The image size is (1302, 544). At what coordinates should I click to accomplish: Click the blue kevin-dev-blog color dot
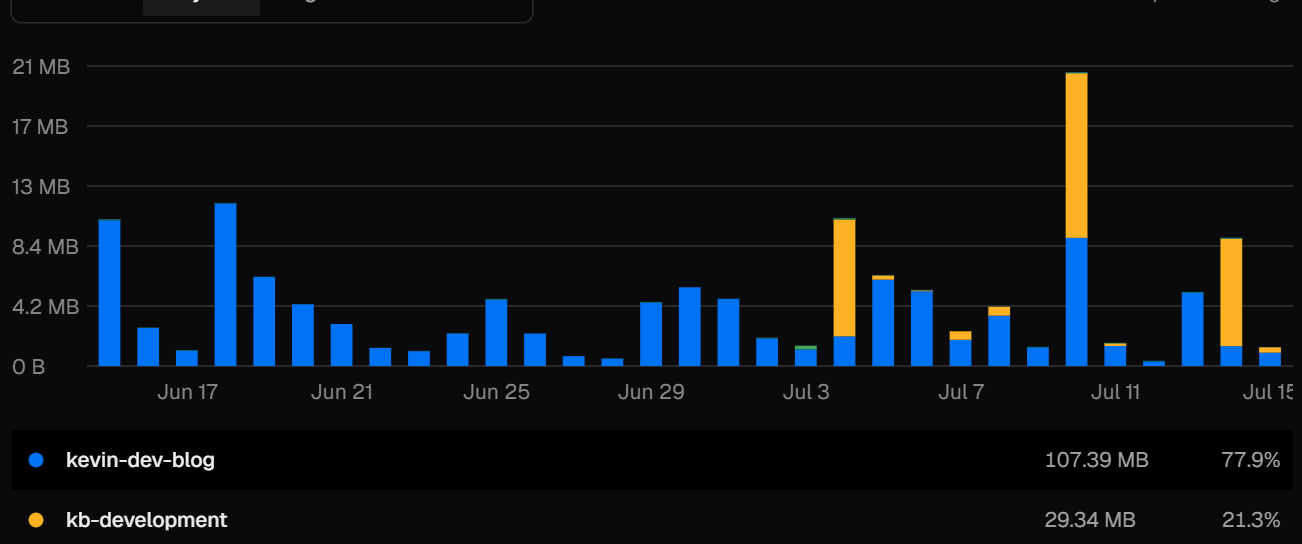[37, 461]
